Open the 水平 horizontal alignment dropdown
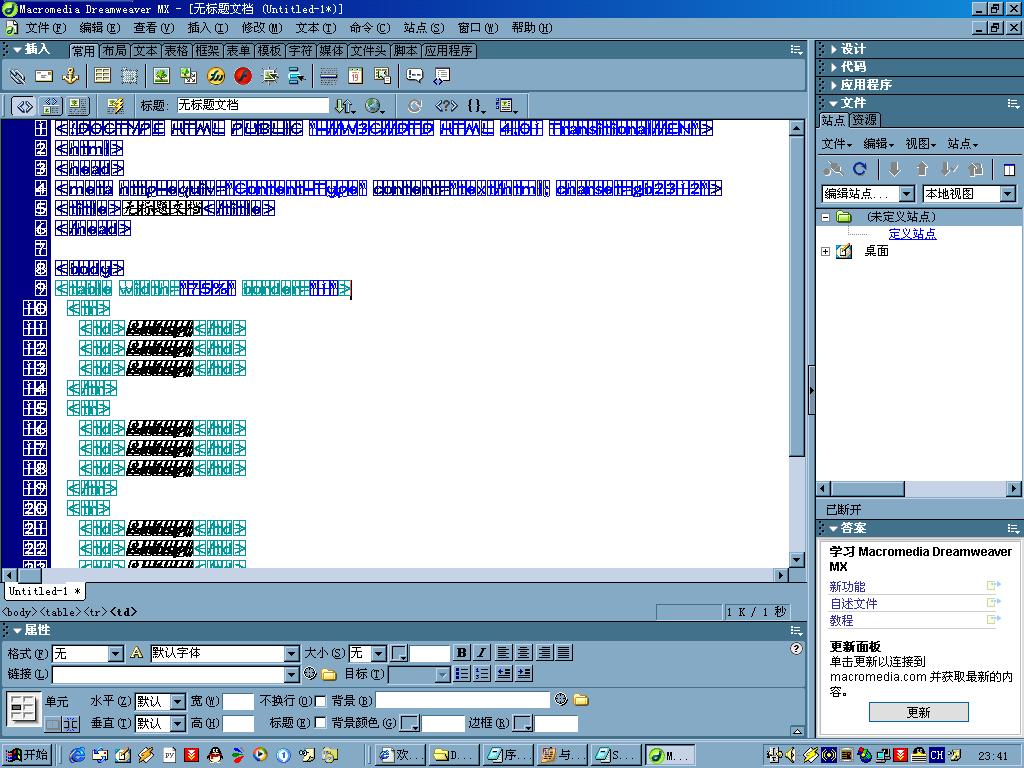The image size is (1024, 768). [x=178, y=701]
